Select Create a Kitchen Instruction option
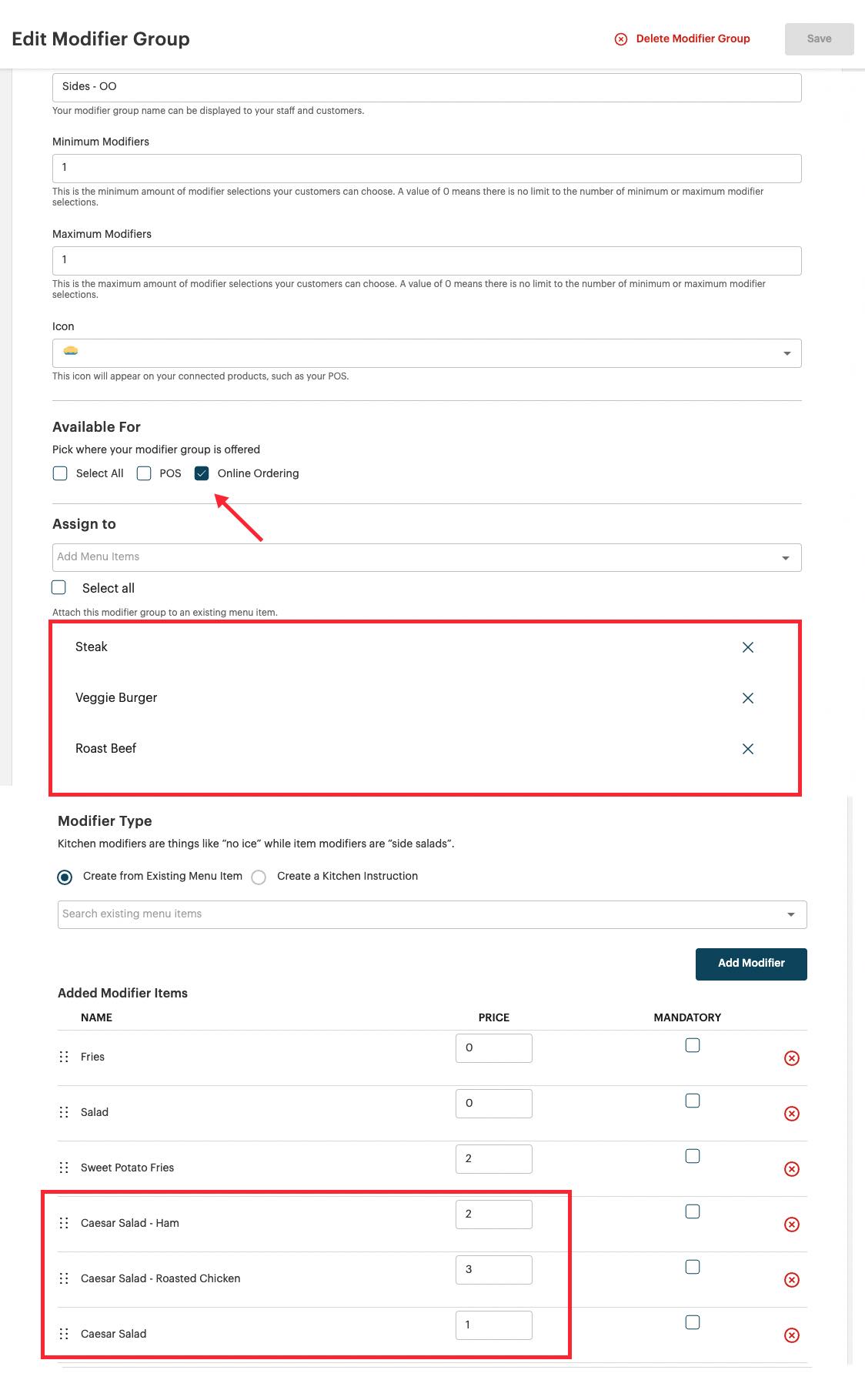 pos(259,877)
